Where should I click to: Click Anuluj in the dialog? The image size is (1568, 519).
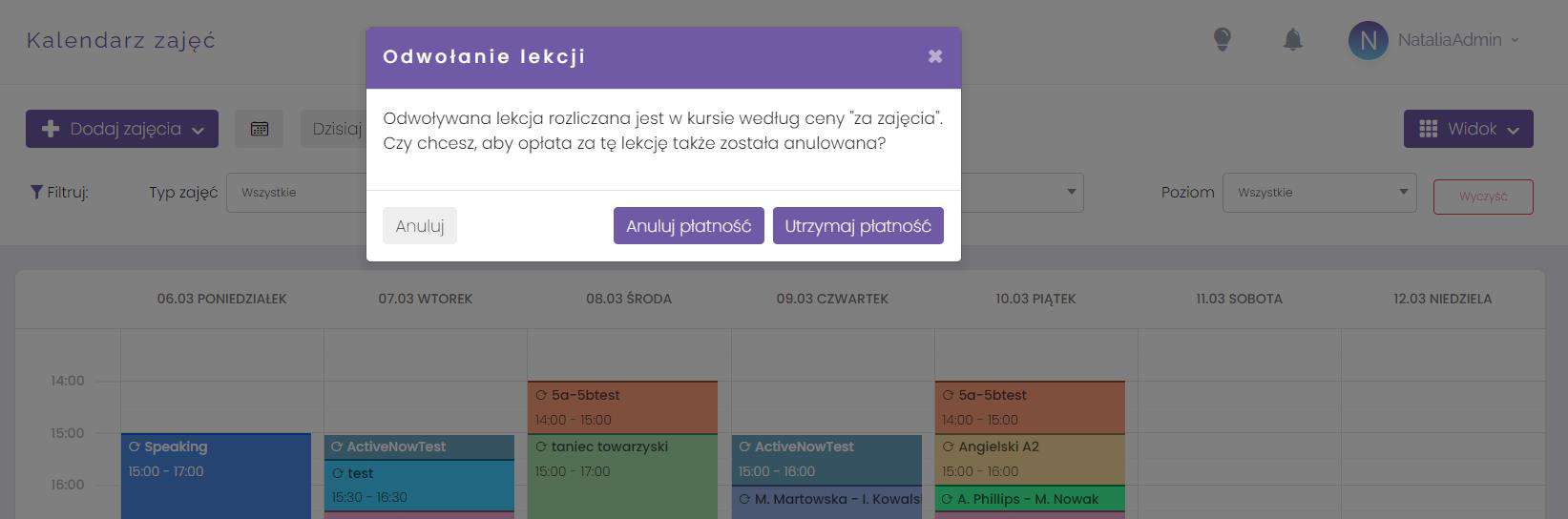tap(420, 226)
